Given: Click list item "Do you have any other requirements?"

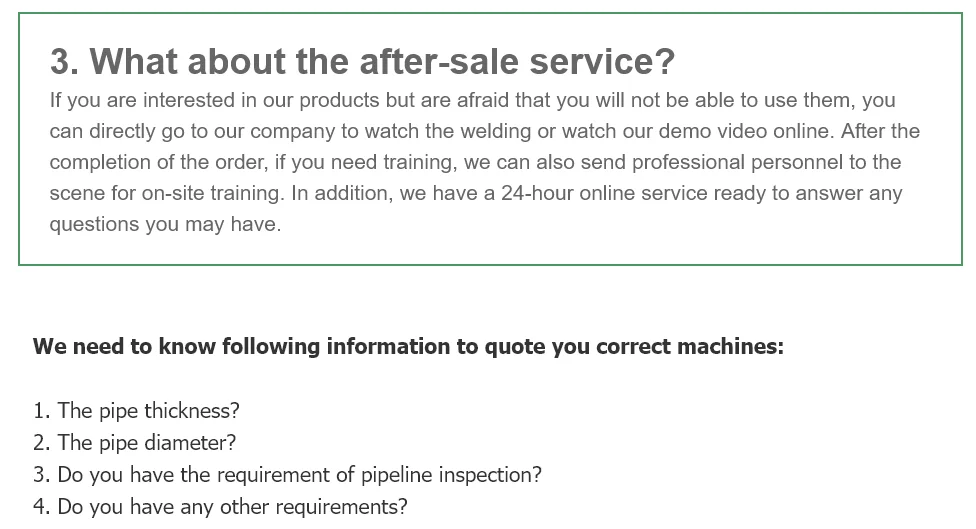Looking at the screenshot, I should click(x=232, y=507).
